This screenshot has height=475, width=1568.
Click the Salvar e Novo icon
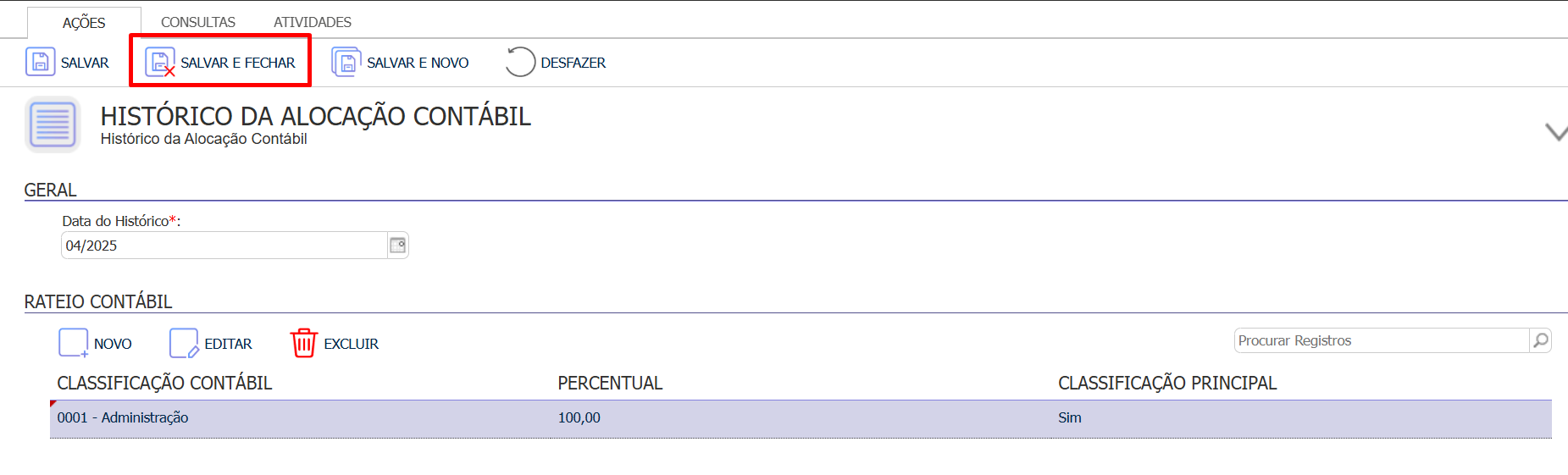[346, 63]
